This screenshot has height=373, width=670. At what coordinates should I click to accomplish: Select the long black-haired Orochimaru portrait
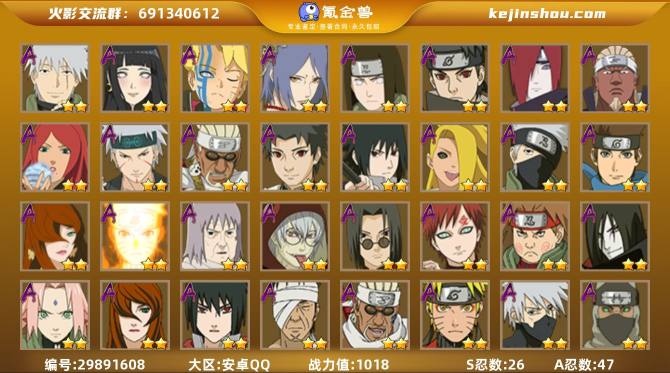tap(615, 236)
